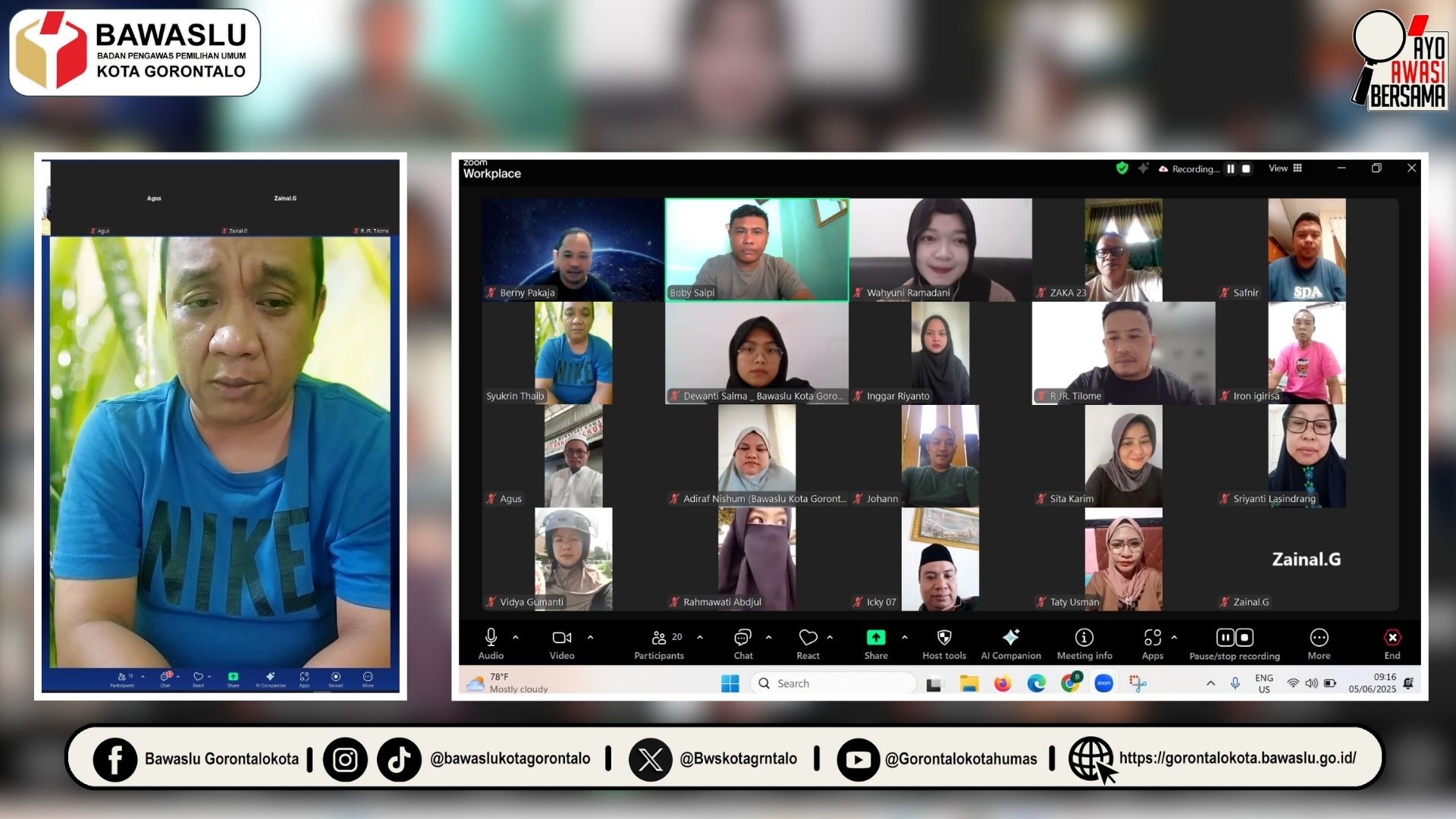Open the React heart menu
This screenshot has width=1456, height=819.
coord(808,644)
